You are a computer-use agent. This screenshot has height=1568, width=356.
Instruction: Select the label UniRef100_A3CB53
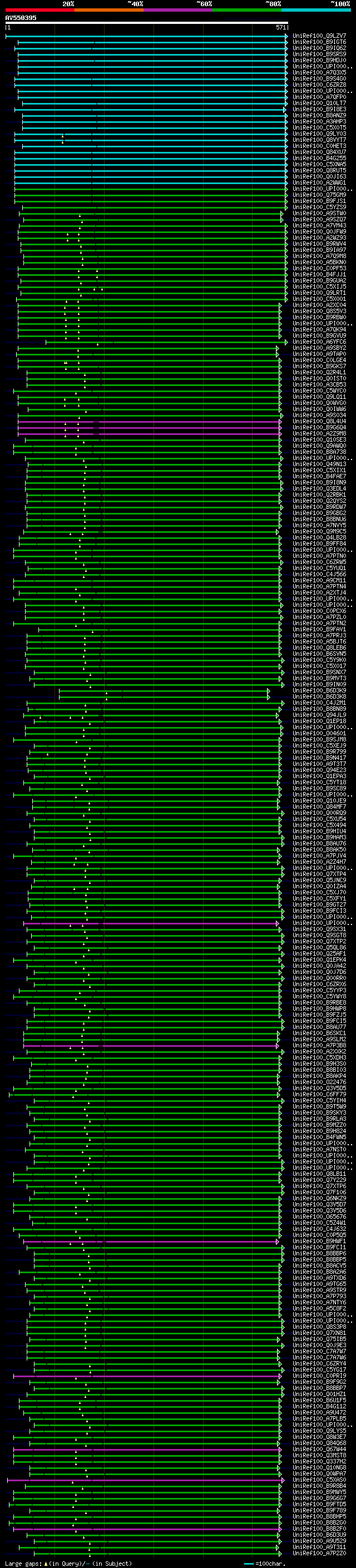pyautogui.click(x=319, y=385)
